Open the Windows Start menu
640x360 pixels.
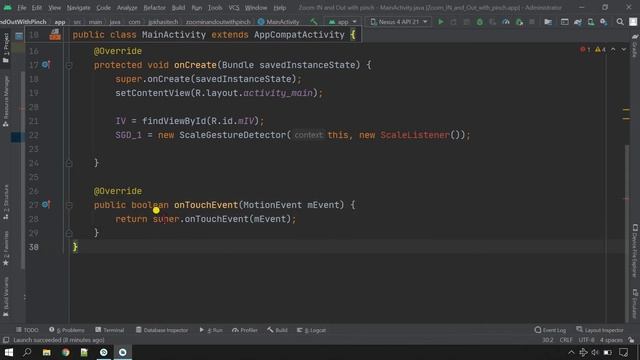(x=9, y=352)
